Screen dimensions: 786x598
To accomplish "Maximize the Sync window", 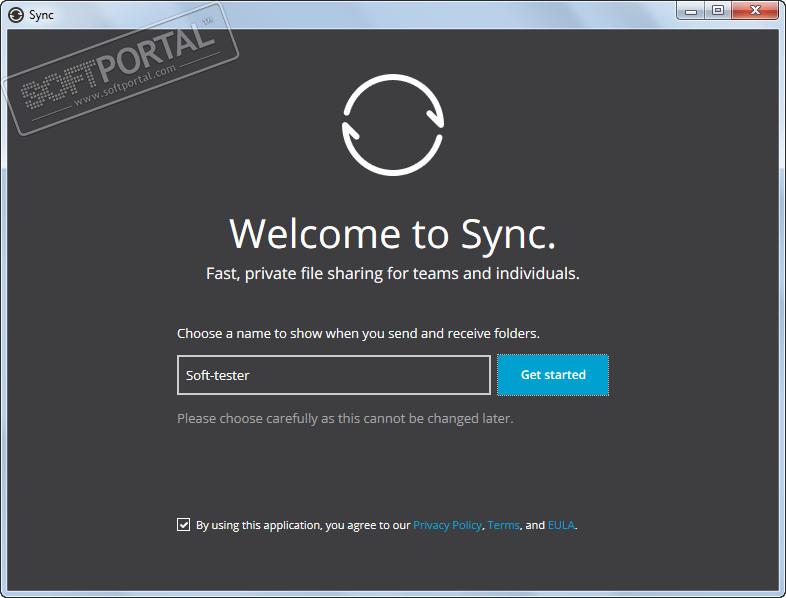I will click(x=717, y=11).
